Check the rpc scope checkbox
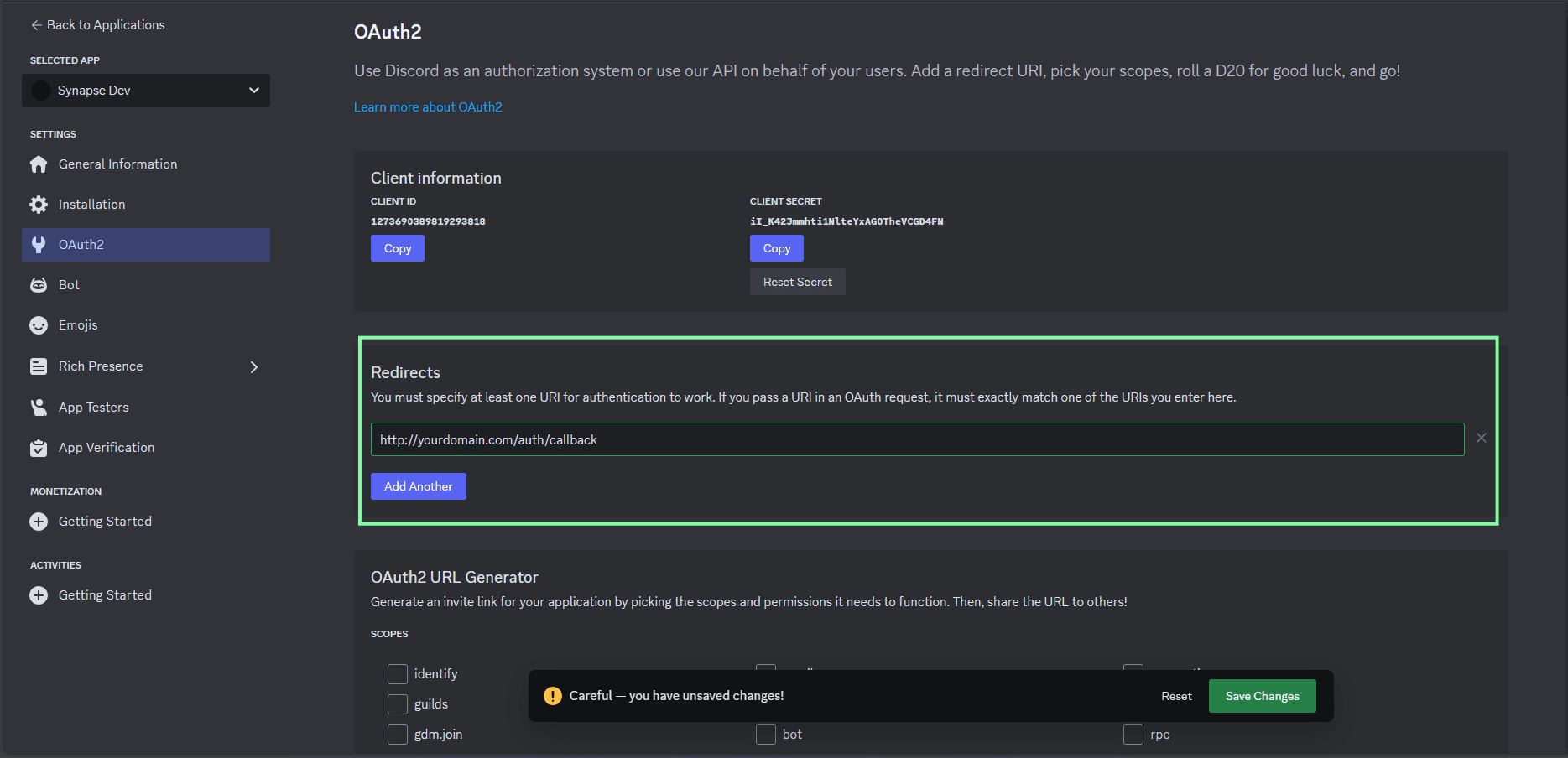The image size is (1568, 758). coord(1133,735)
